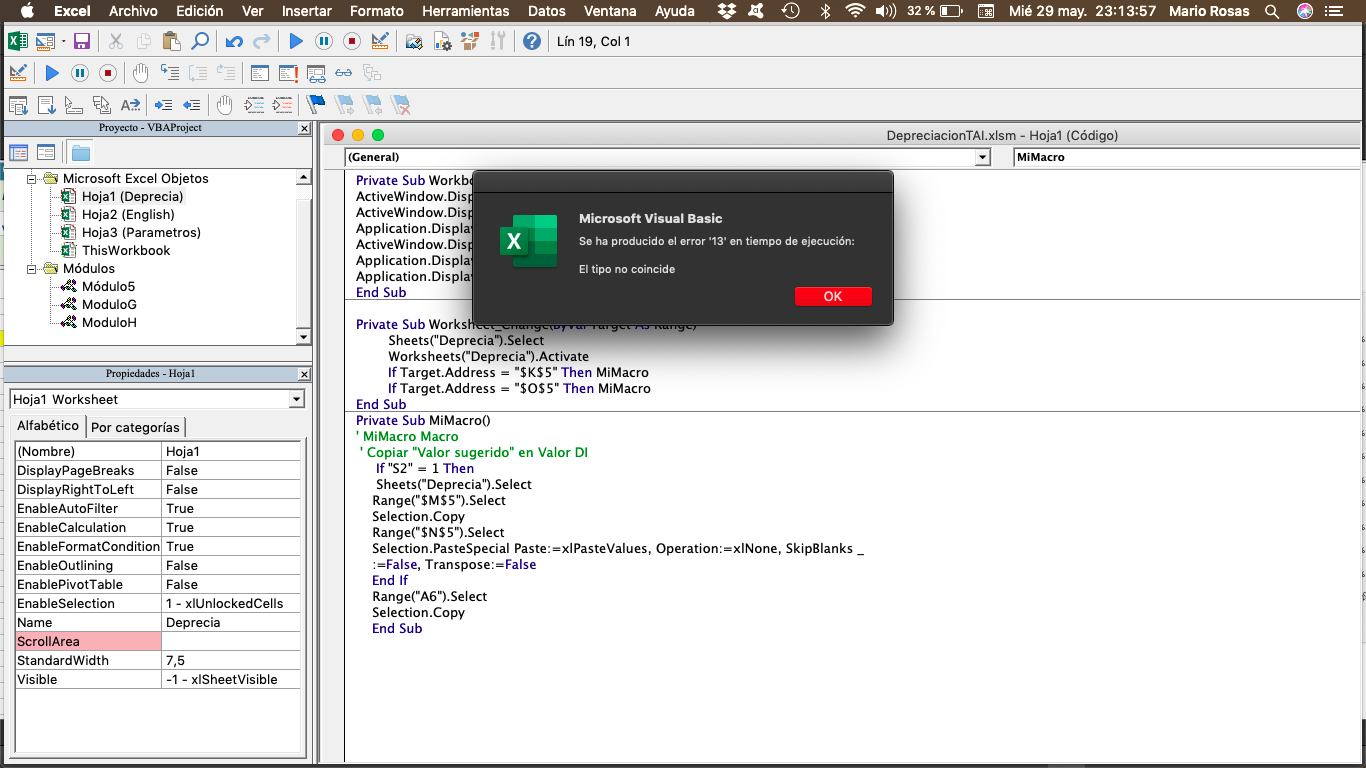Select ThisWorkbook in the project tree
Viewport: 1366px width, 768px height.
point(126,250)
